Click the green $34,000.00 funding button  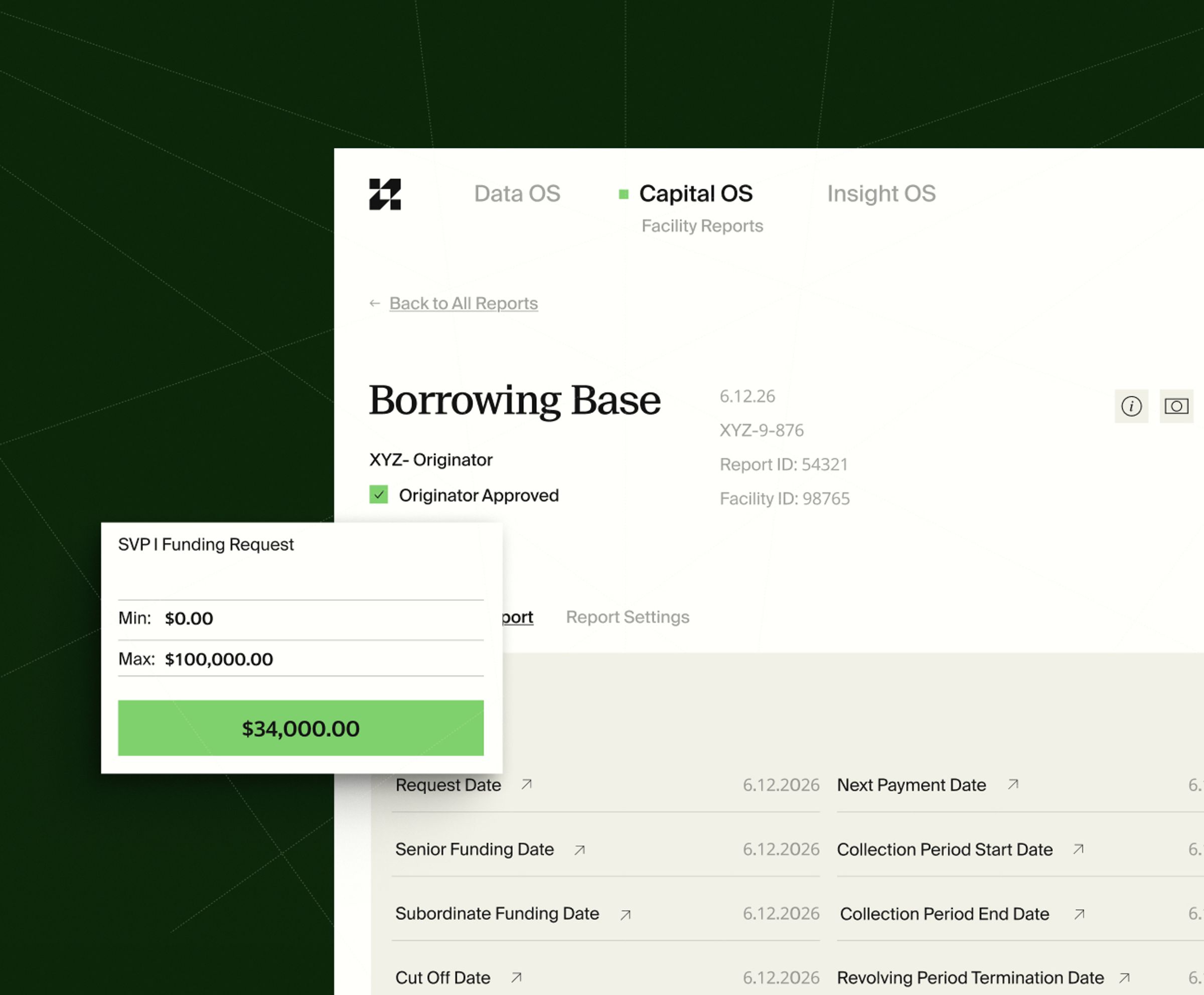pos(301,728)
